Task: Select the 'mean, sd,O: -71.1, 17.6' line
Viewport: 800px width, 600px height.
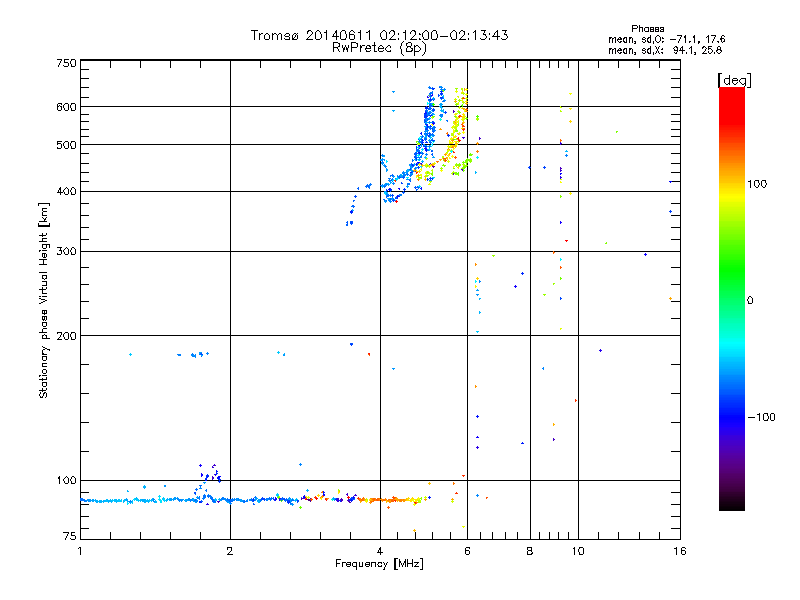Action: pos(666,39)
